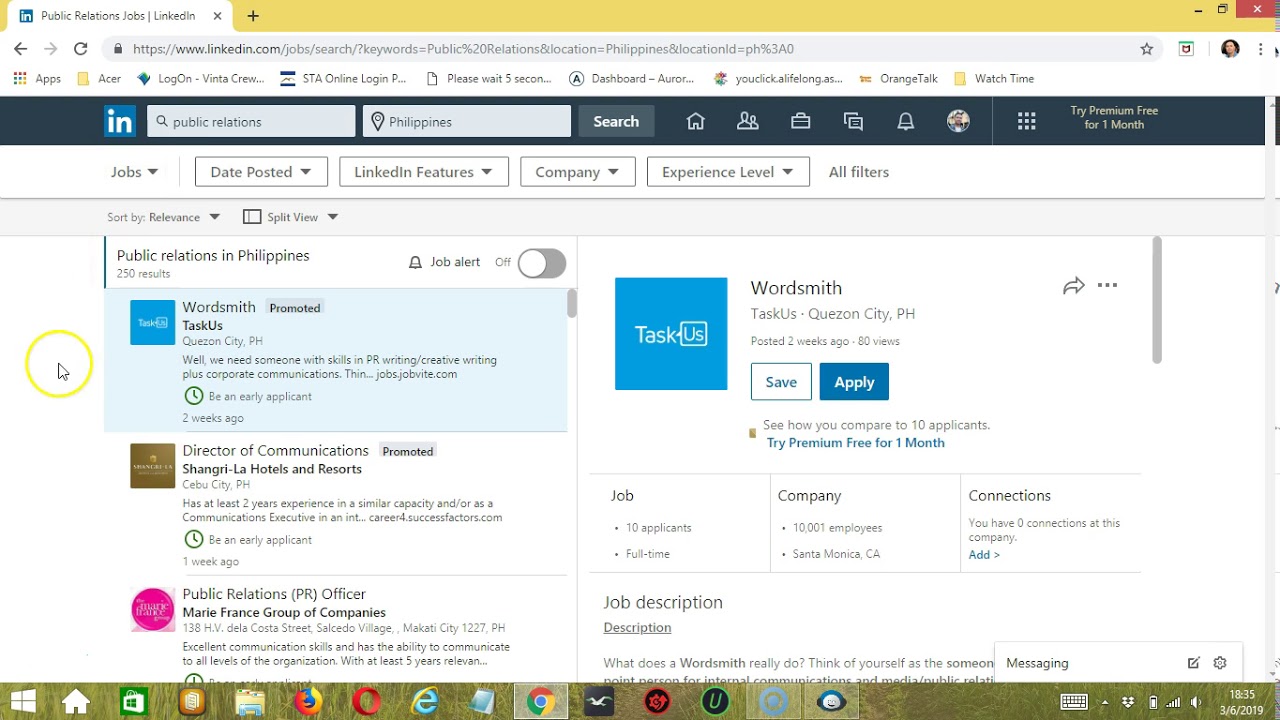1280x720 pixels.
Task: Open the Chrome profile avatar
Action: [1230, 48]
